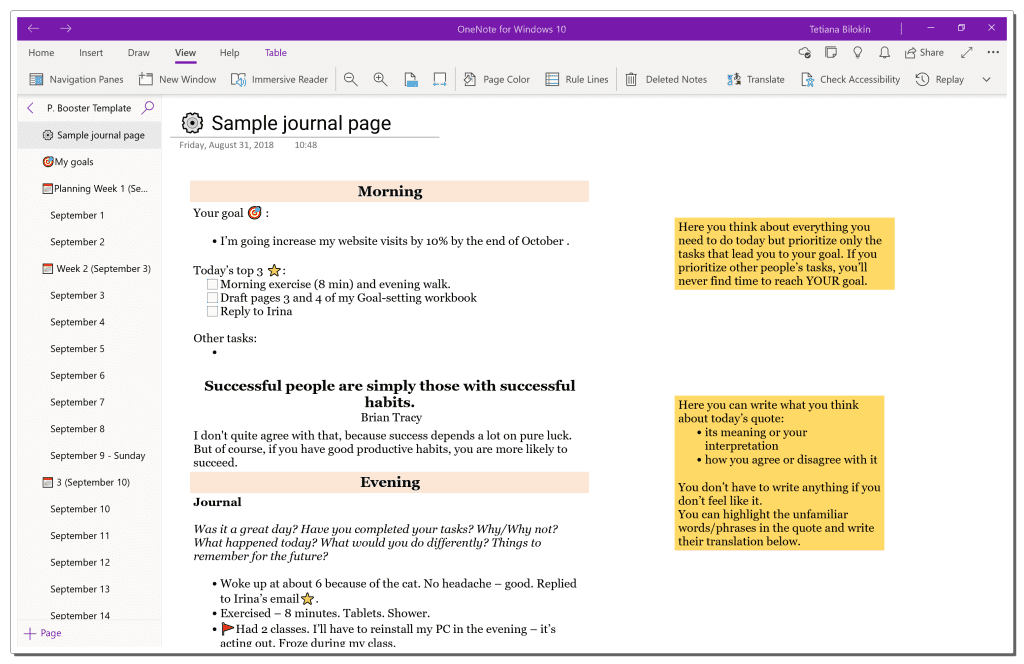
Task: Check the Morning exercise task box
Action: click(212, 285)
